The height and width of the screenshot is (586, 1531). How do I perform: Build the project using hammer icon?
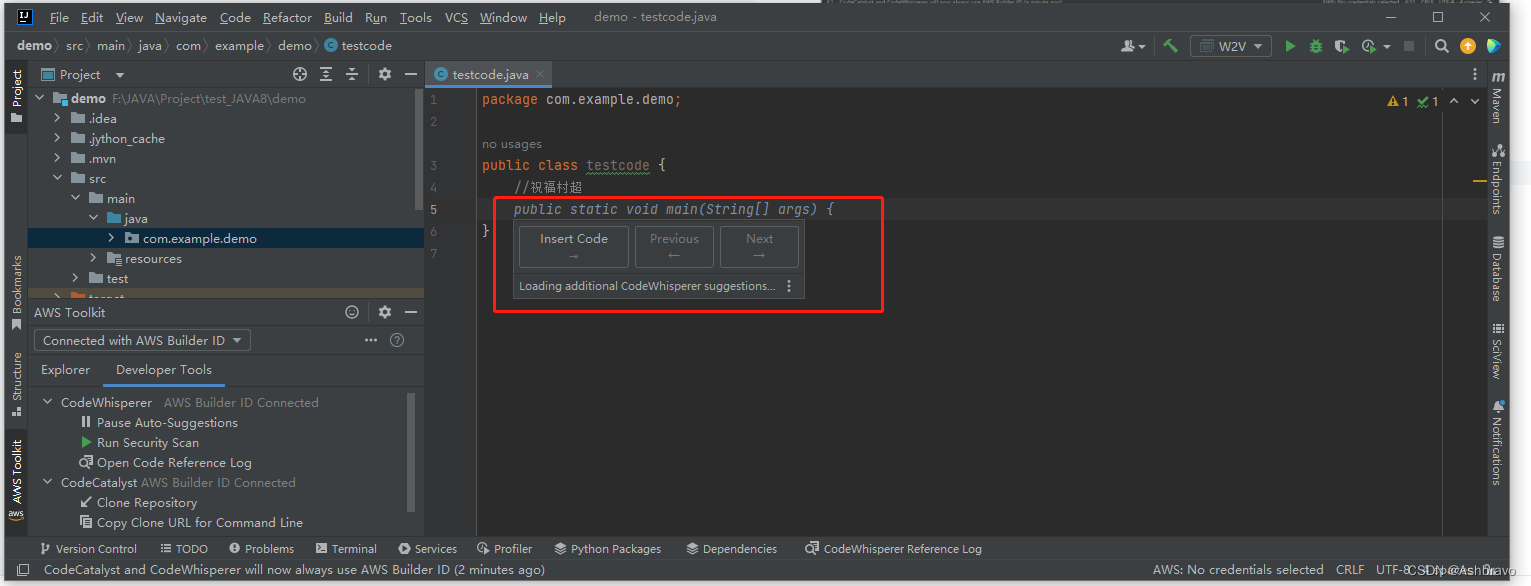click(1170, 46)
